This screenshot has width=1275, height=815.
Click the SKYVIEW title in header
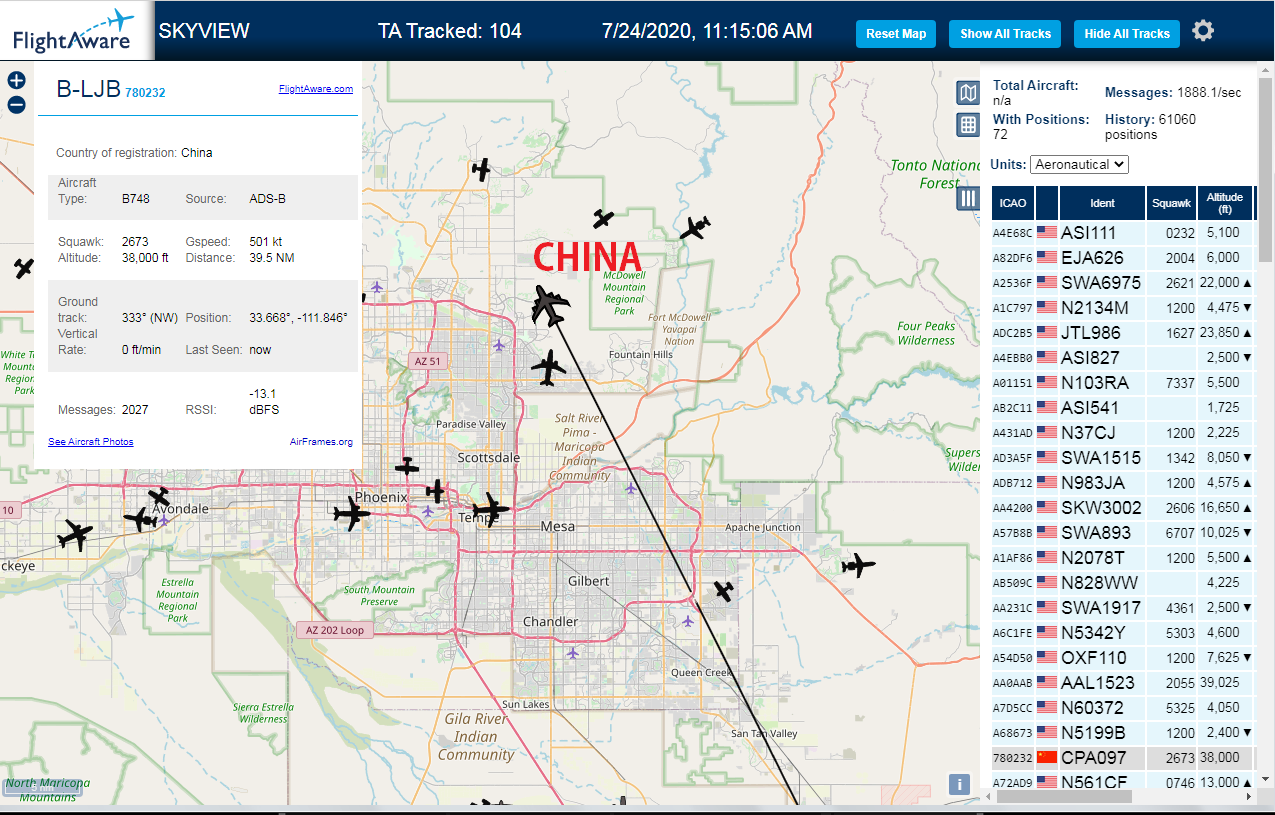tap(204, 31)
